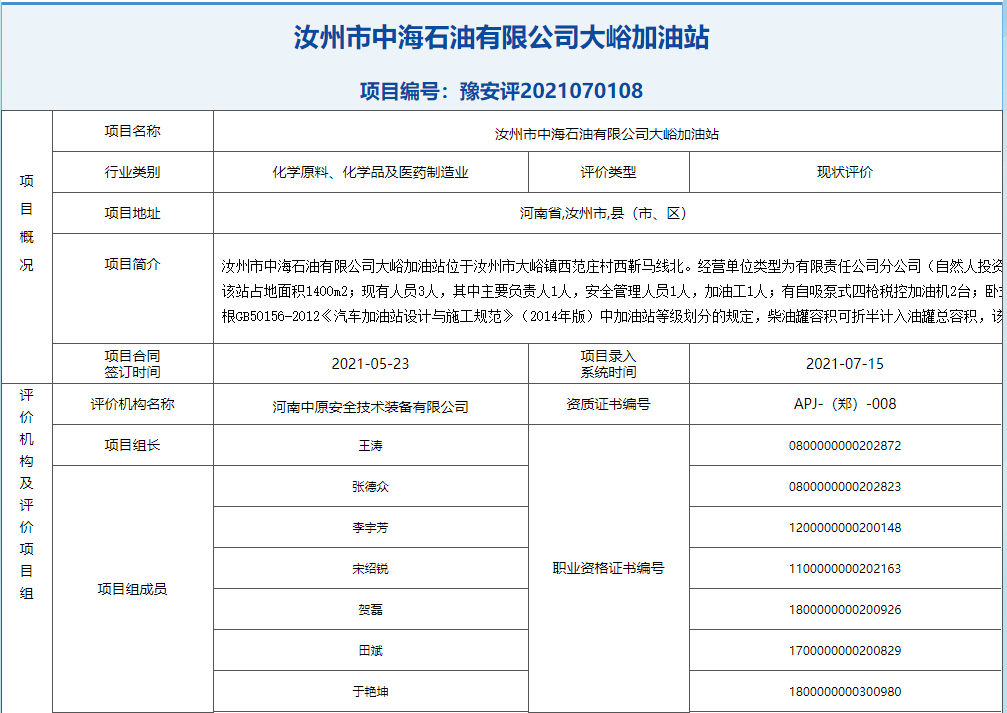Select the system entry date 2021-07-15
Screen dimensions: 1007x713
click(845, 364)
